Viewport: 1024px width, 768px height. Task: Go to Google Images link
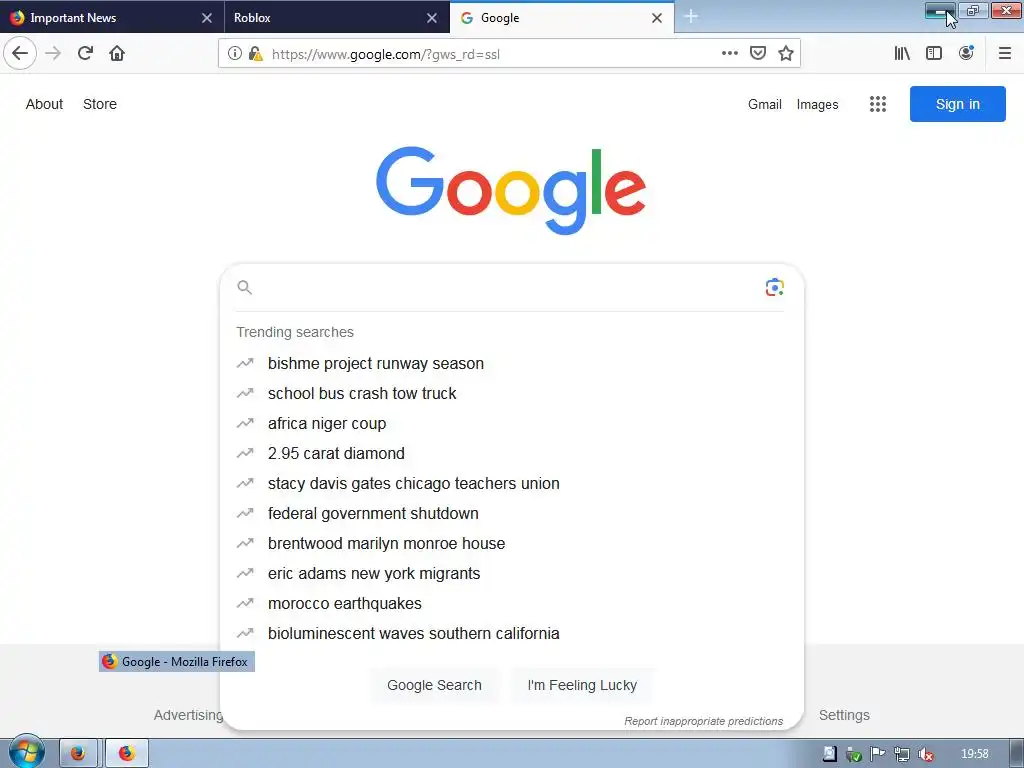[x=817, y=104]
